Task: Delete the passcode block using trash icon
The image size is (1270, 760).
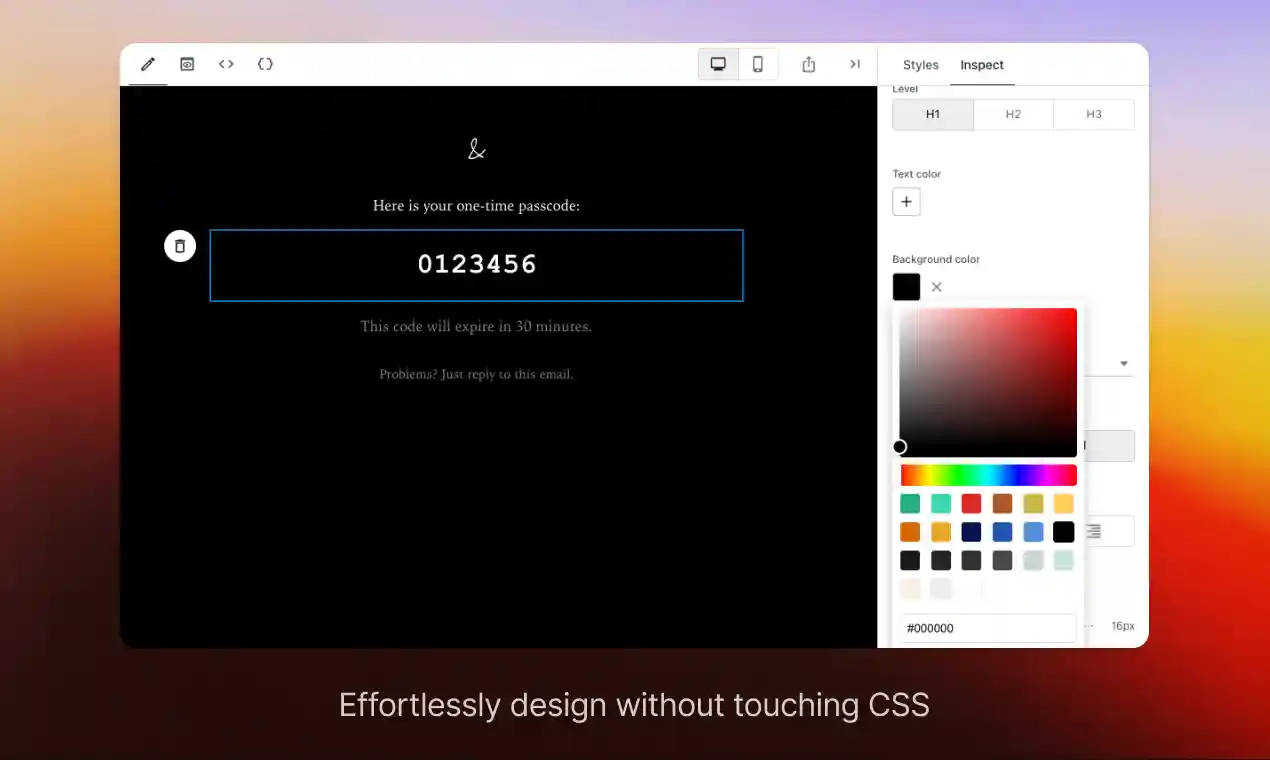Action: pos(180,245)
